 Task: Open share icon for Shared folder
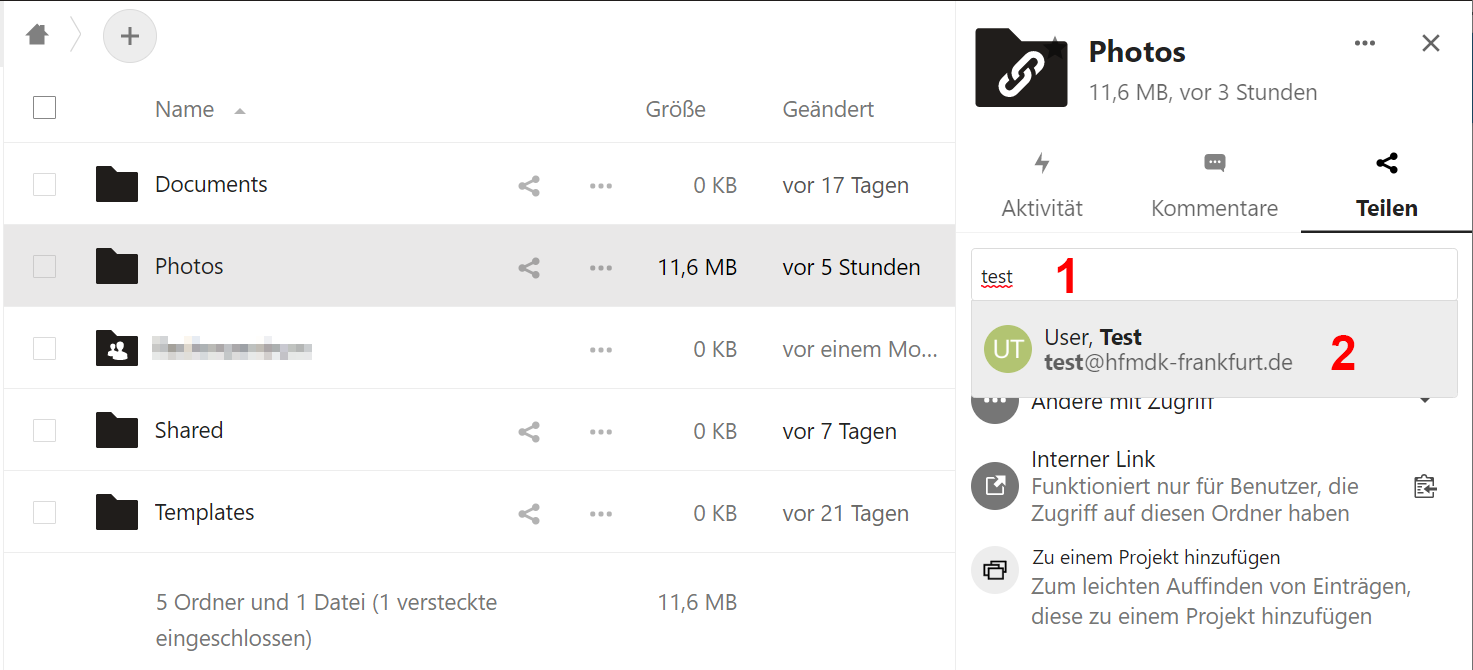pyautogui.click(x=529, y=431)
